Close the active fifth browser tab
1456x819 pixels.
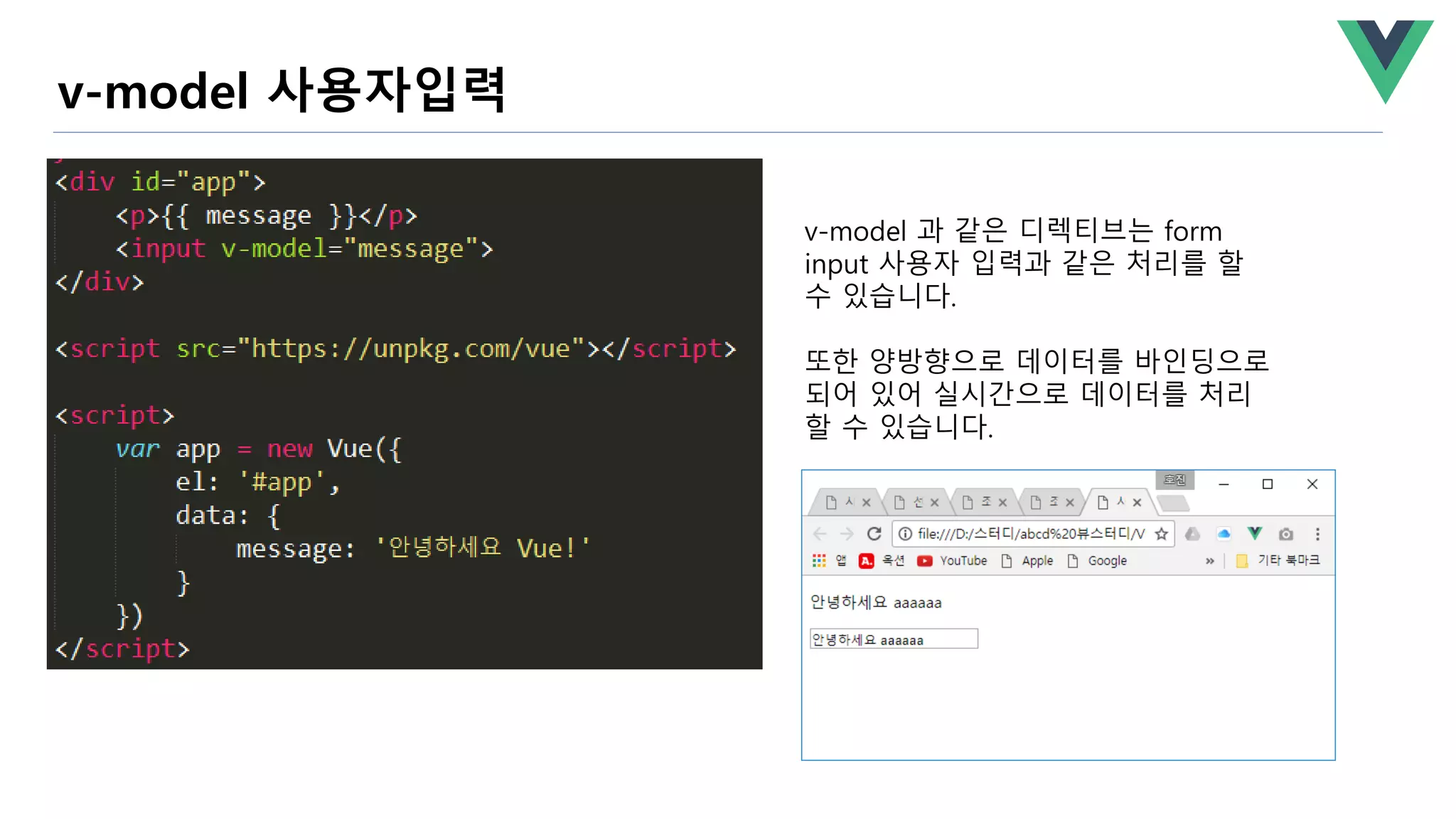(x=1137, y=503)
